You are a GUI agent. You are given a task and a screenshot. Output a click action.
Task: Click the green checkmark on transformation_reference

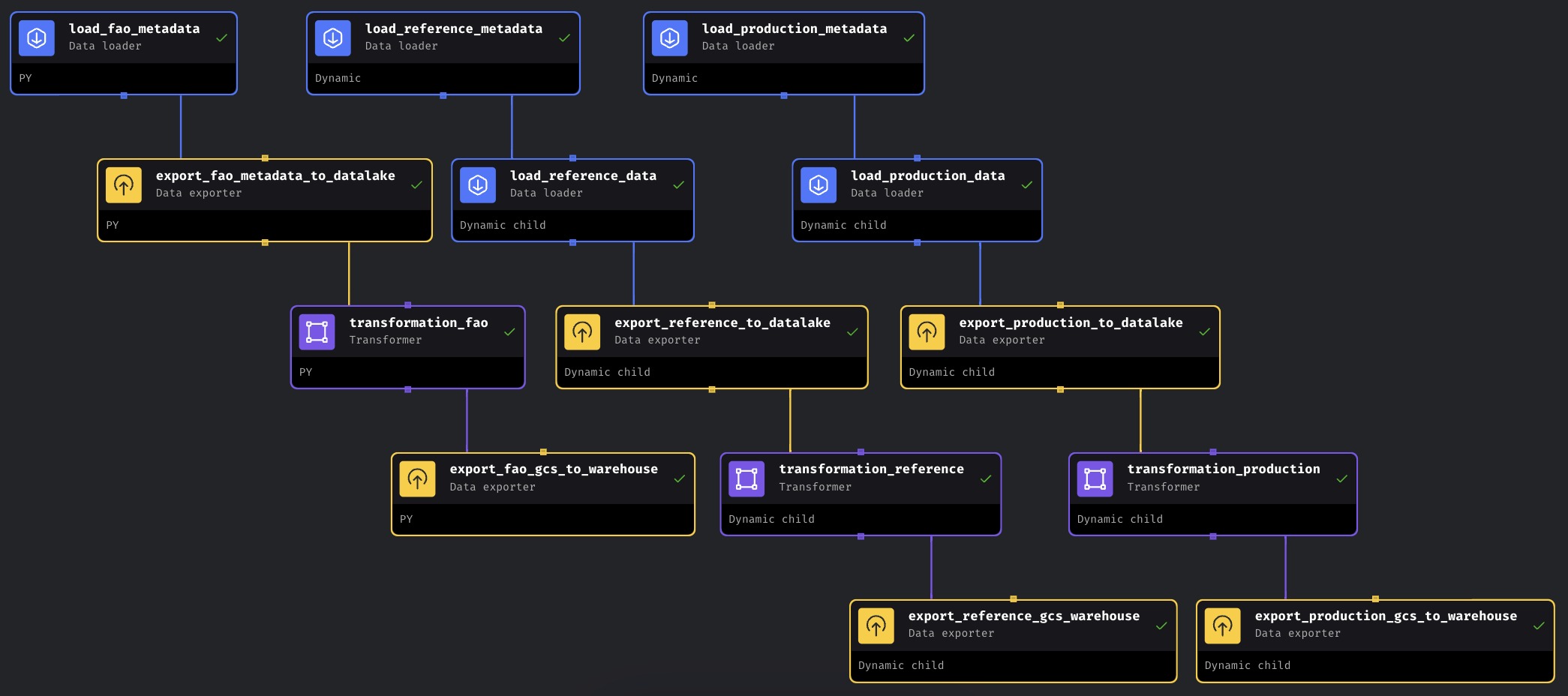pyautogui.click(x=986, y=478)
